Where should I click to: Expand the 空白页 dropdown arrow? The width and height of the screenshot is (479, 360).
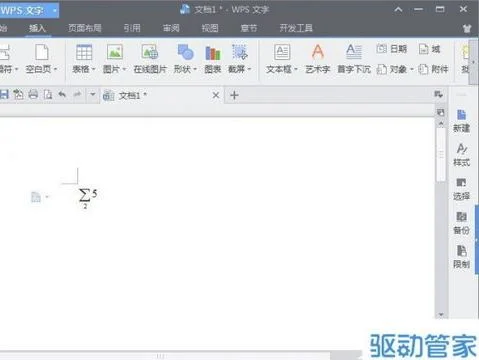(55, 69)
